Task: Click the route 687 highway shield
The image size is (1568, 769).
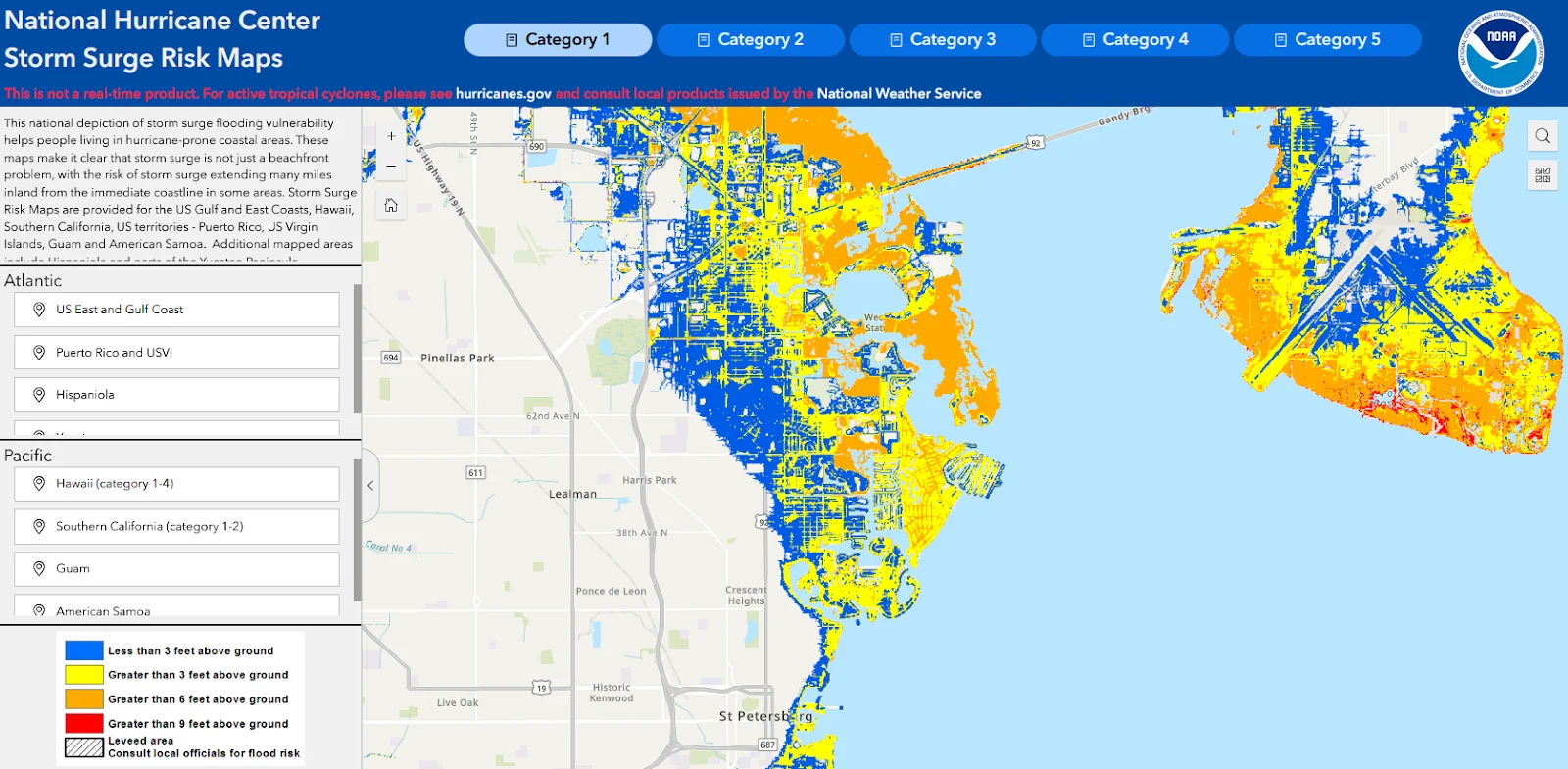Action: [x=767, y=745]
